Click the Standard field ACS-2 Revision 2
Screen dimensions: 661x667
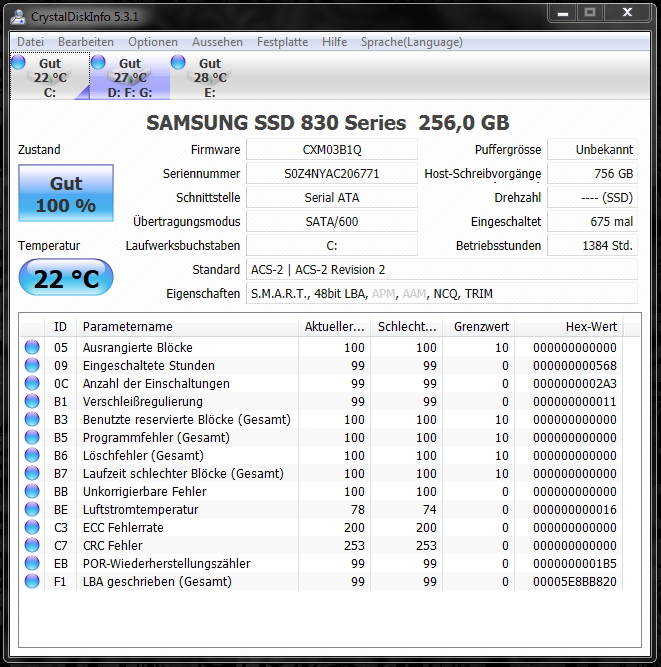tap(442, 269)
